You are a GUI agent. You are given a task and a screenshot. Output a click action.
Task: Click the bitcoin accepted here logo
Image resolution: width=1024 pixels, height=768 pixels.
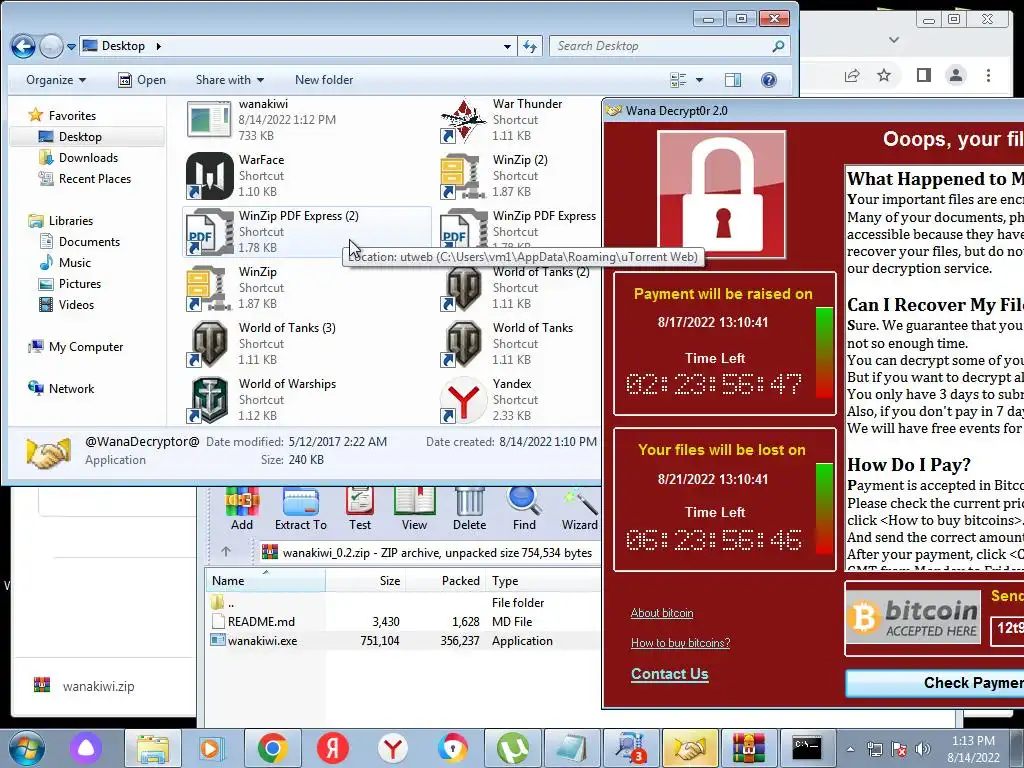914,617
